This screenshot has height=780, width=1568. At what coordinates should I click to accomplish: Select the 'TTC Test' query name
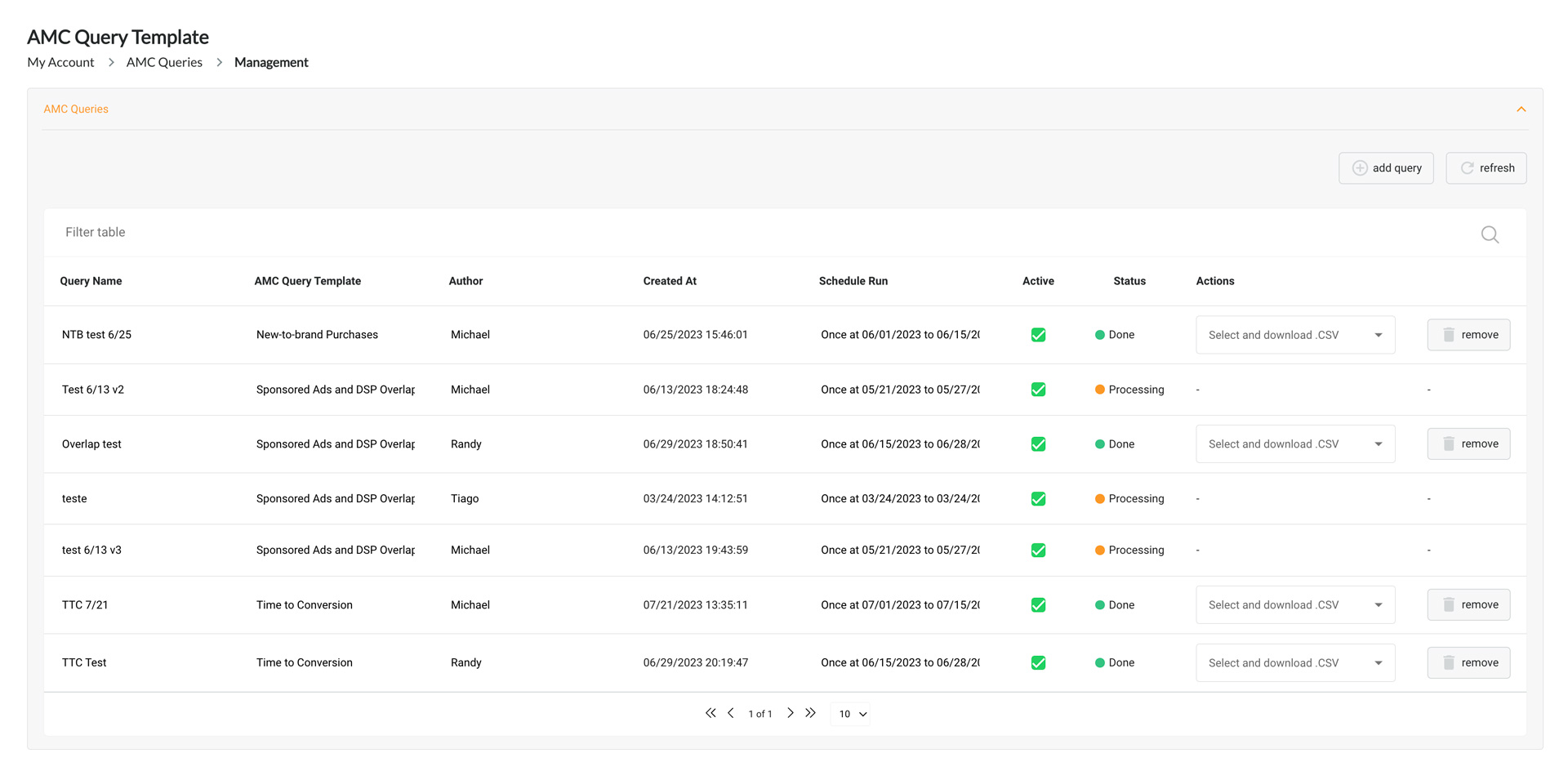click(84, 663)
